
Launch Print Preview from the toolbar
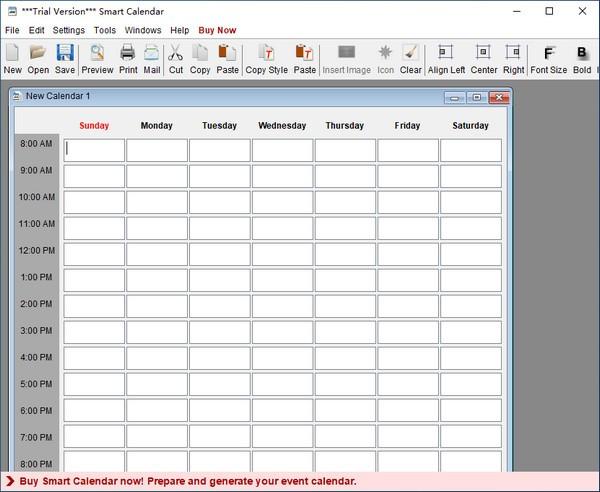click(97, 58)
